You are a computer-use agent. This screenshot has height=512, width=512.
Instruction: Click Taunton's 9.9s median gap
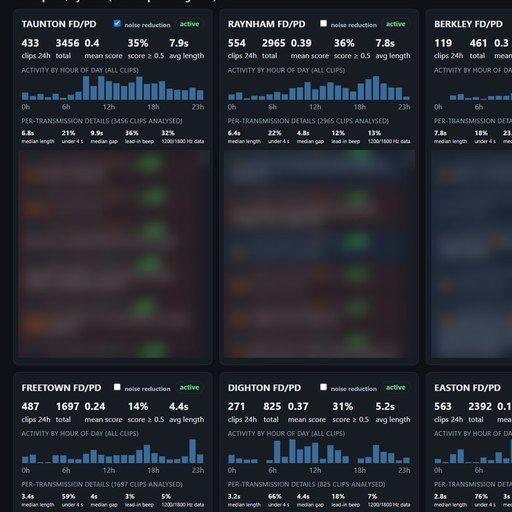point(97,133)
